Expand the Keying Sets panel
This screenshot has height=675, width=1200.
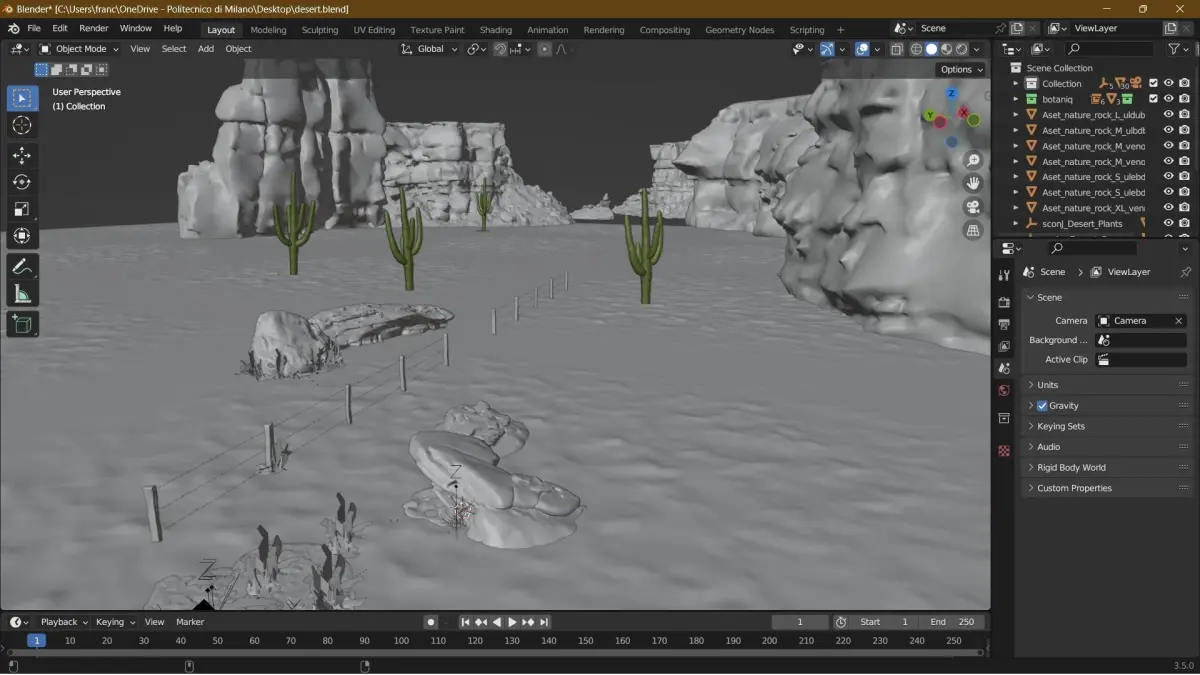tap(1106, 426)
